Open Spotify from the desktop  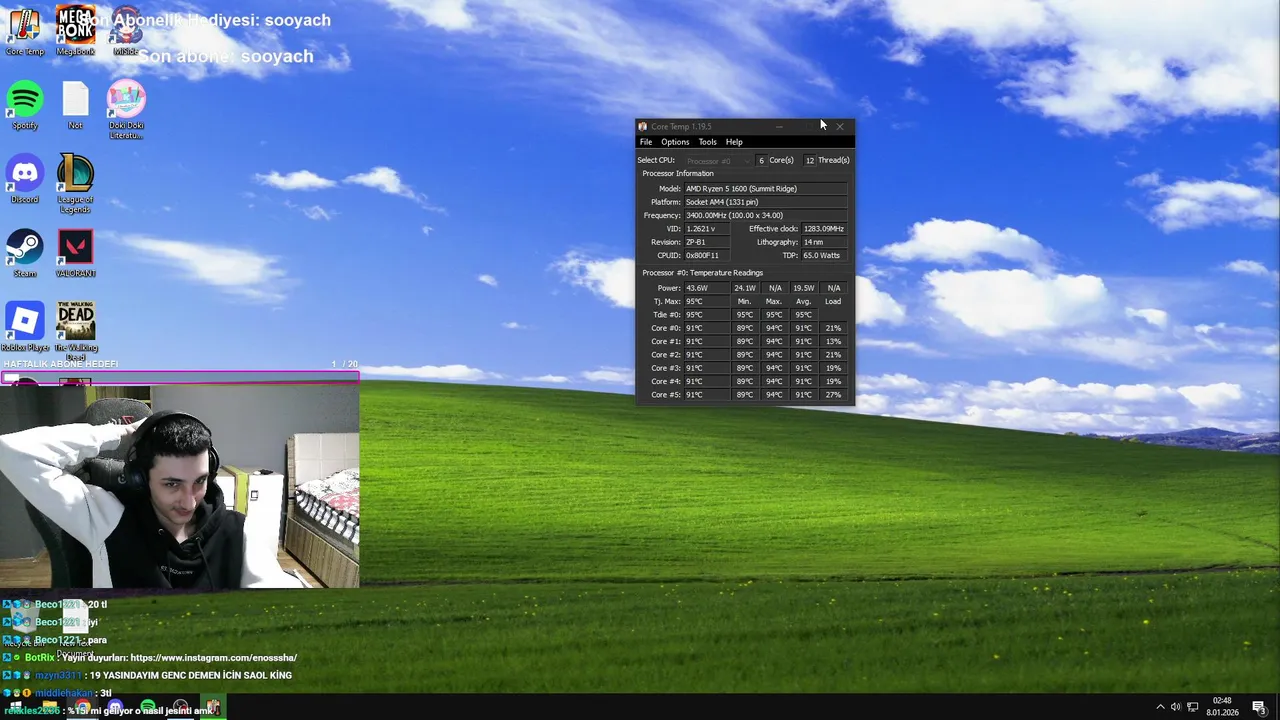coord(25,105)
